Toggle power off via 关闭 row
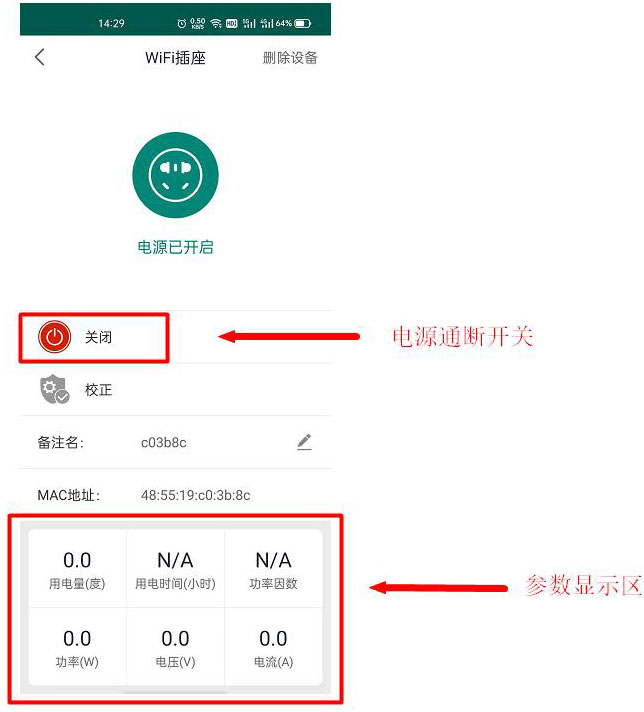 (175, 337)
